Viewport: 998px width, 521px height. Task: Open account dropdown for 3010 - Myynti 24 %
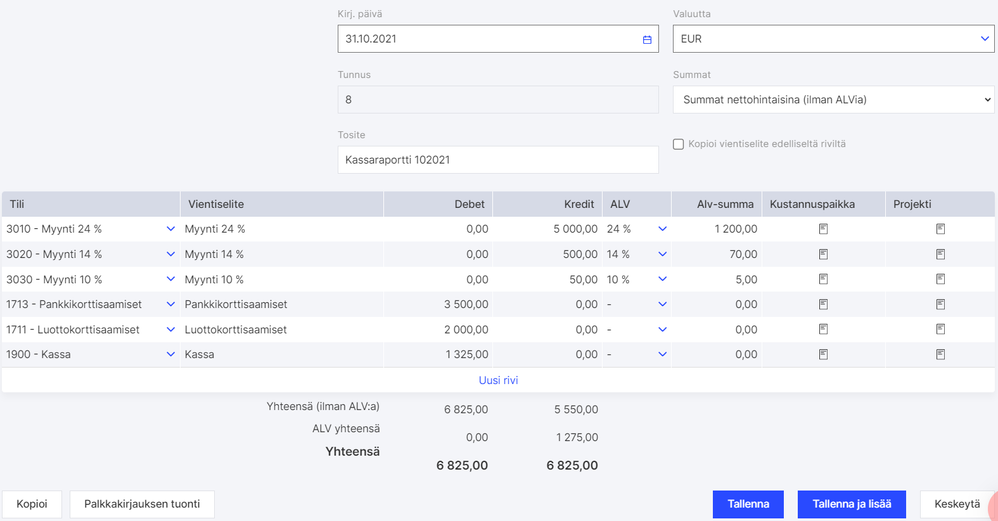170,229
